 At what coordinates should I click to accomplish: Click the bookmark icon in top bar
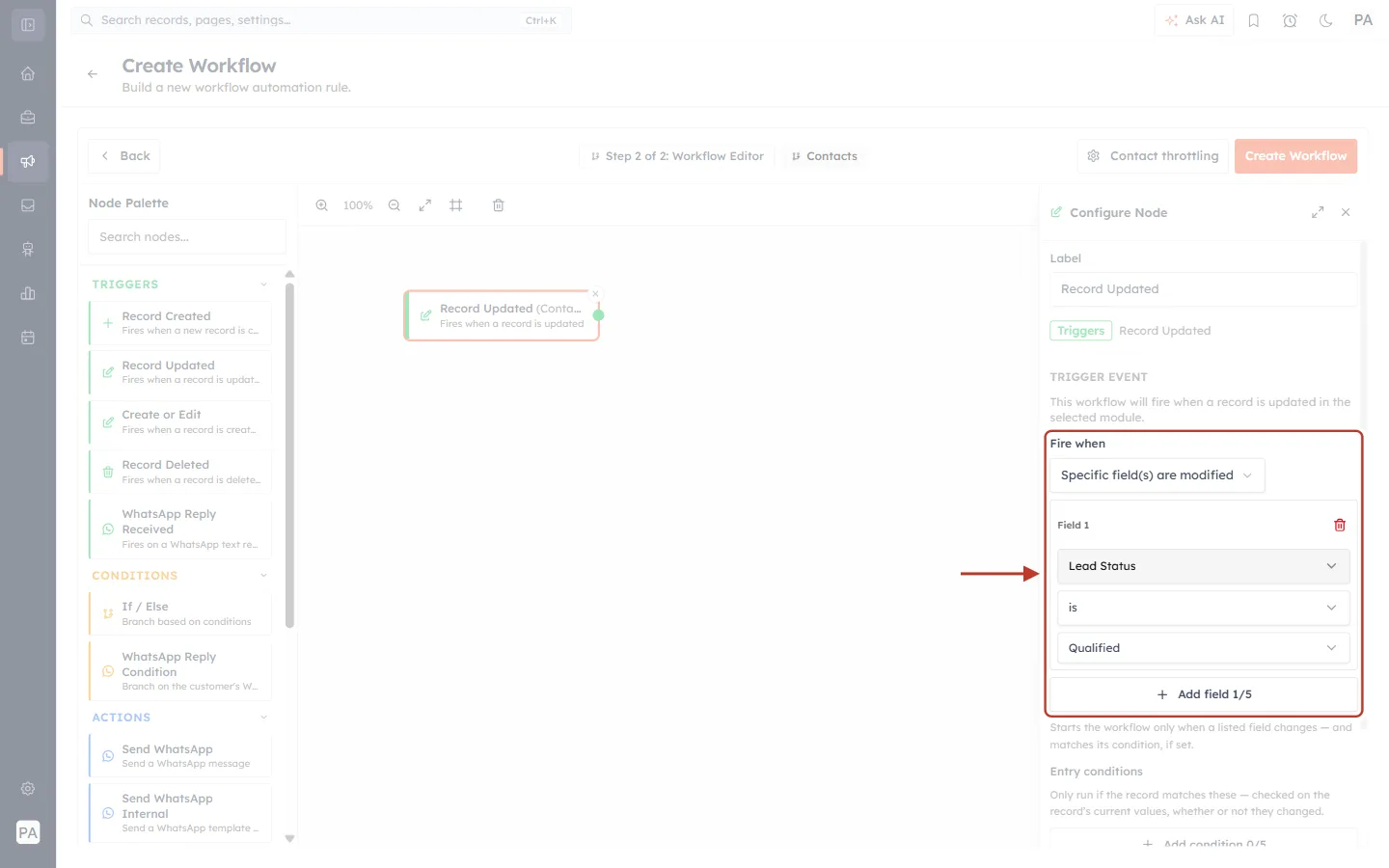tap(1254, 20)
